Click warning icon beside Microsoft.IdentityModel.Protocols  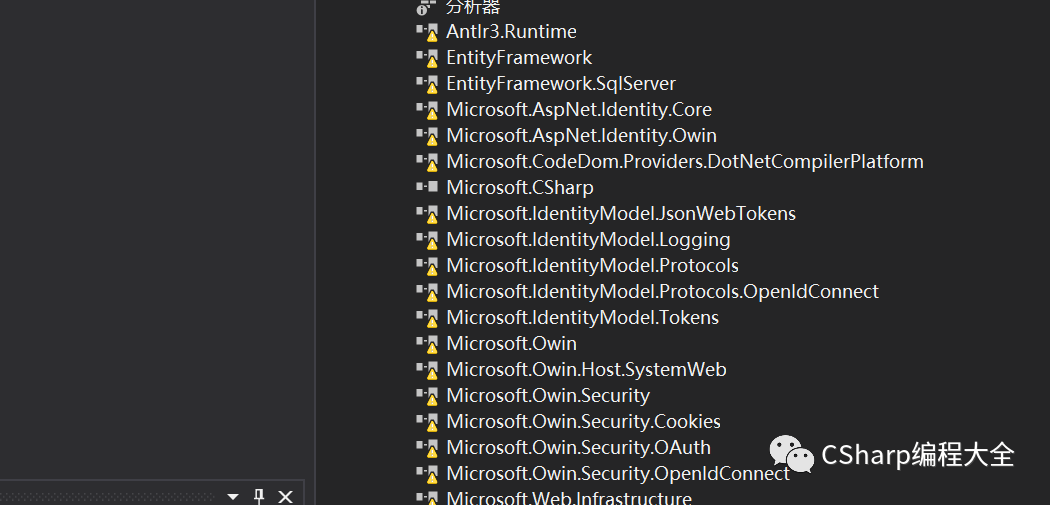(427, 267)
